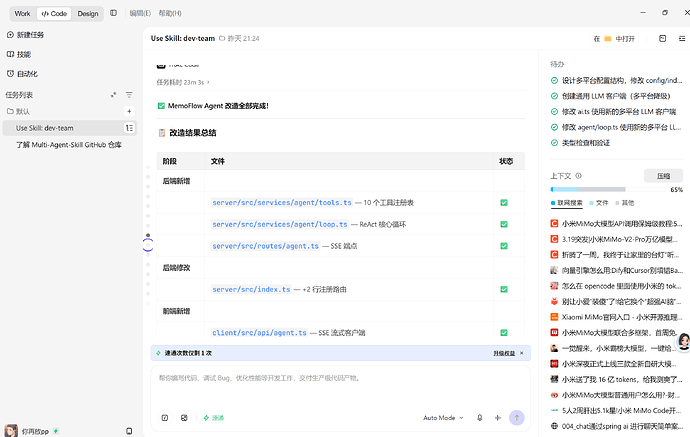Click the info icon next to 上下文

(x=578, y=176)
